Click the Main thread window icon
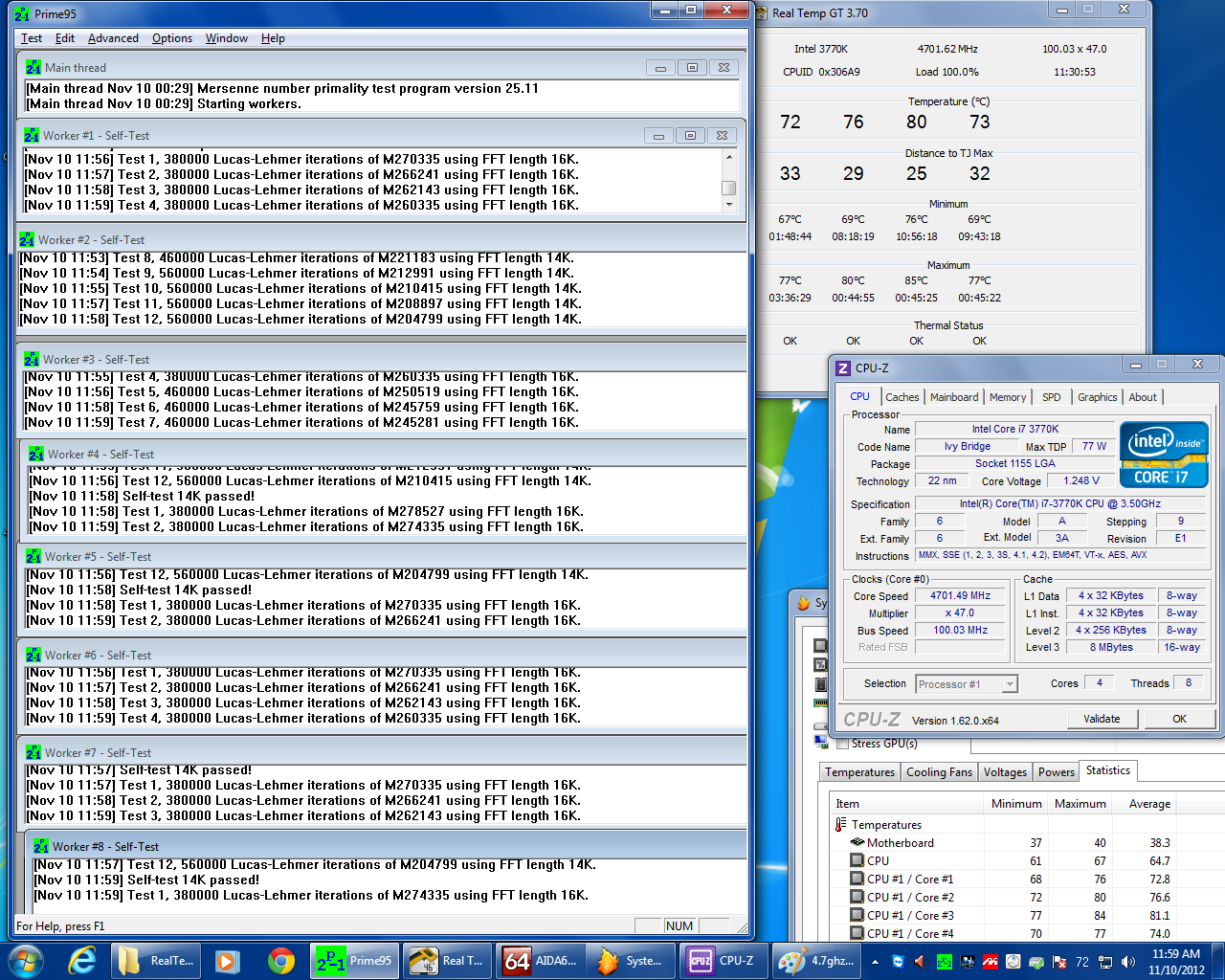Viewport: 1225px width, 980px height. pyautogui.click(x=33, y=68)
